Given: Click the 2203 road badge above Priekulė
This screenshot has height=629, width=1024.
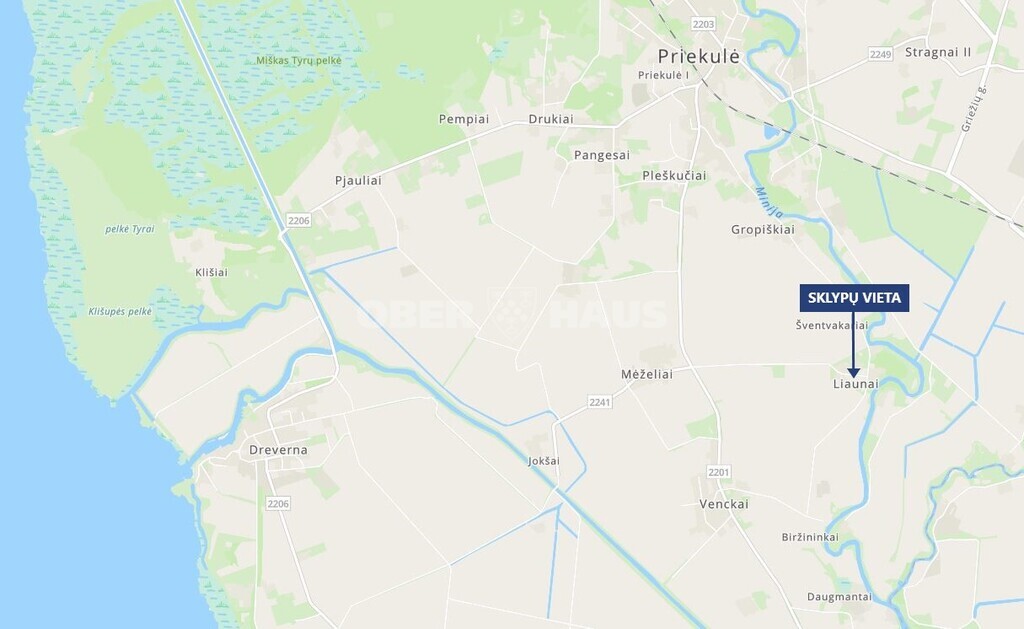Looking at the screenshot, I should [703, 24].
